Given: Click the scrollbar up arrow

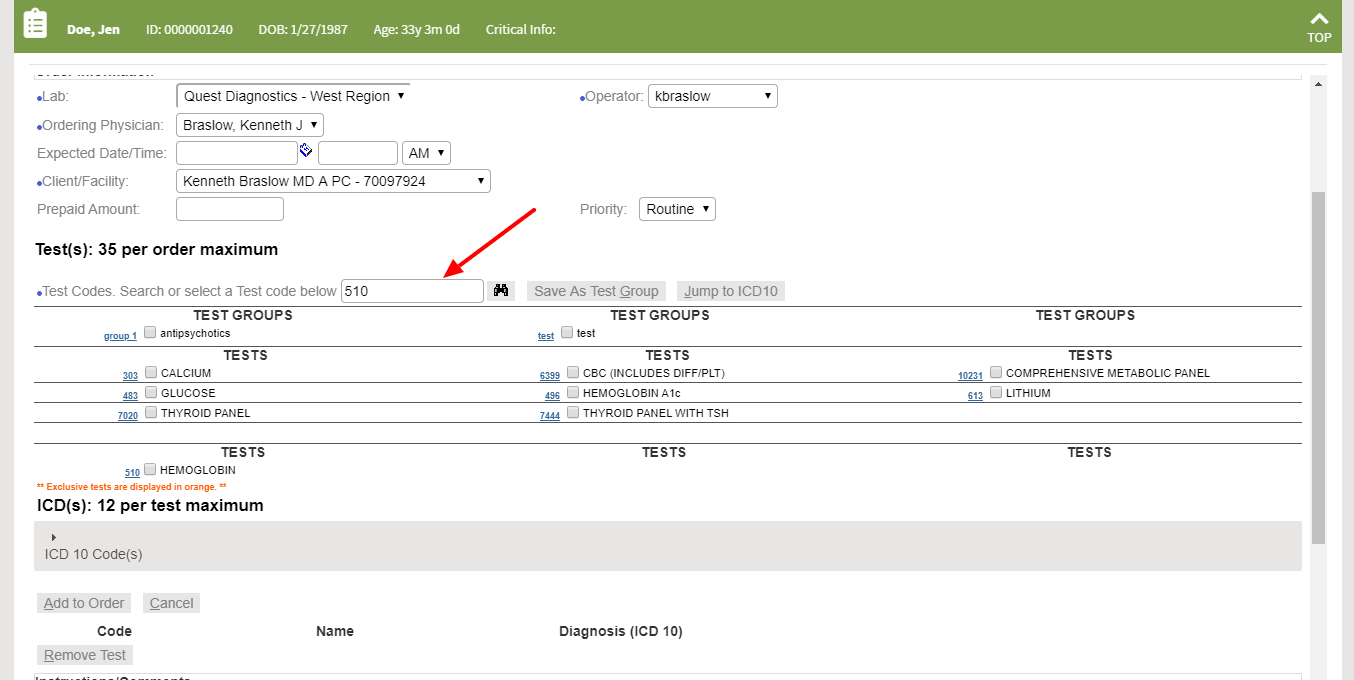Looking at the screenshot, I should click(1318, 85).
